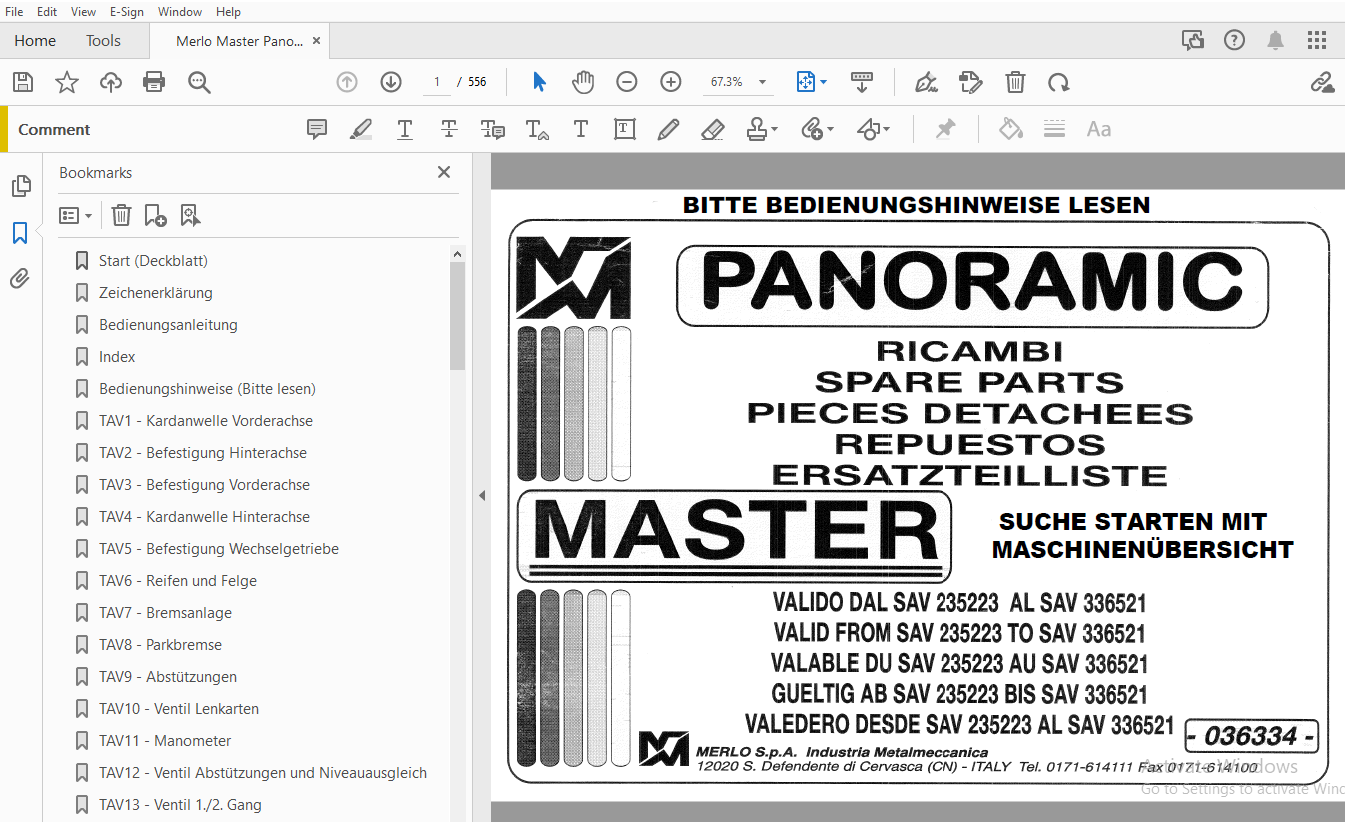Screen dimensions: 1345x822
Task: Close the Bookmarks panel
Action: [444, 172]
